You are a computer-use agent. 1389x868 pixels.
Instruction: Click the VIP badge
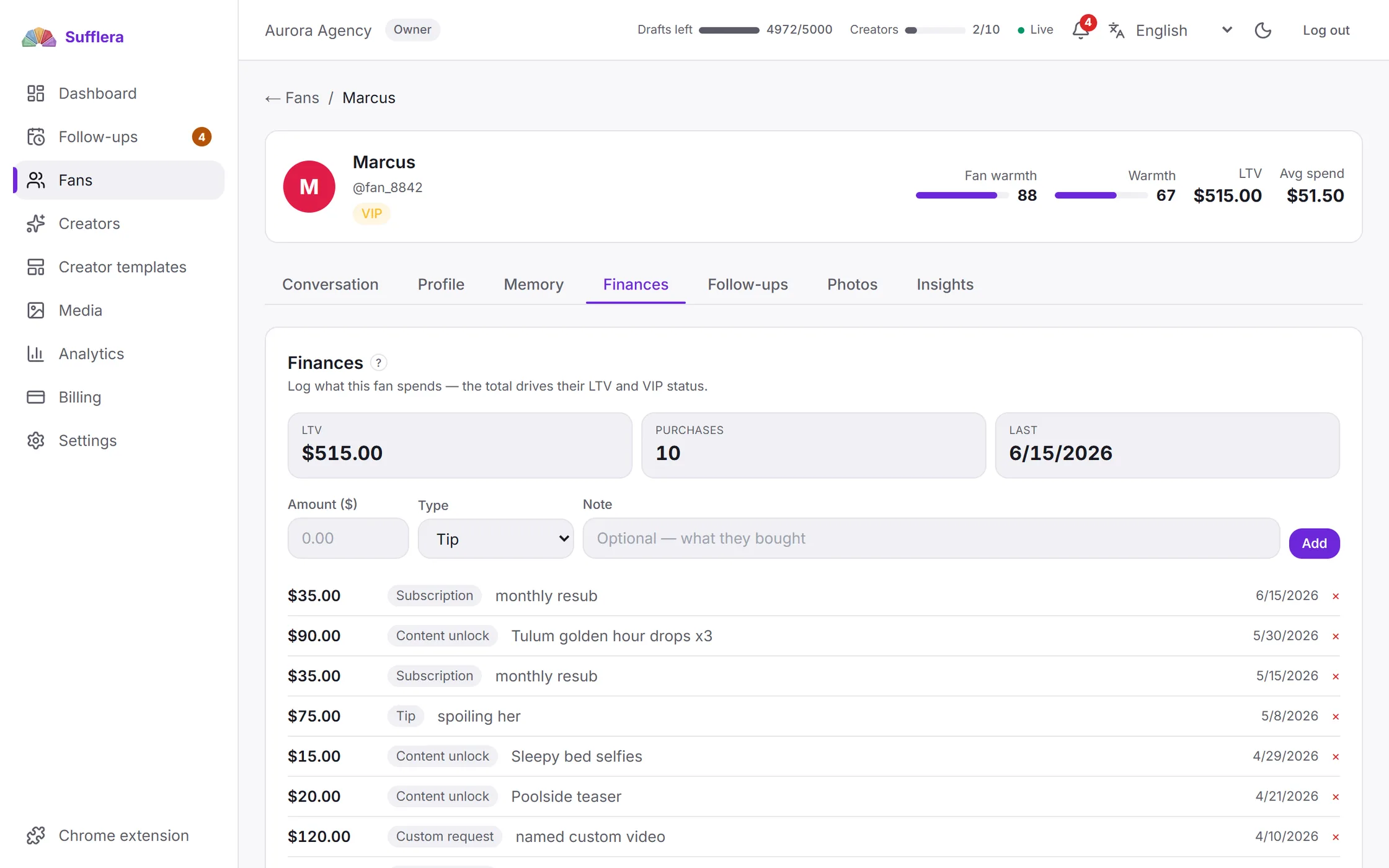click(x=371, y=214)
